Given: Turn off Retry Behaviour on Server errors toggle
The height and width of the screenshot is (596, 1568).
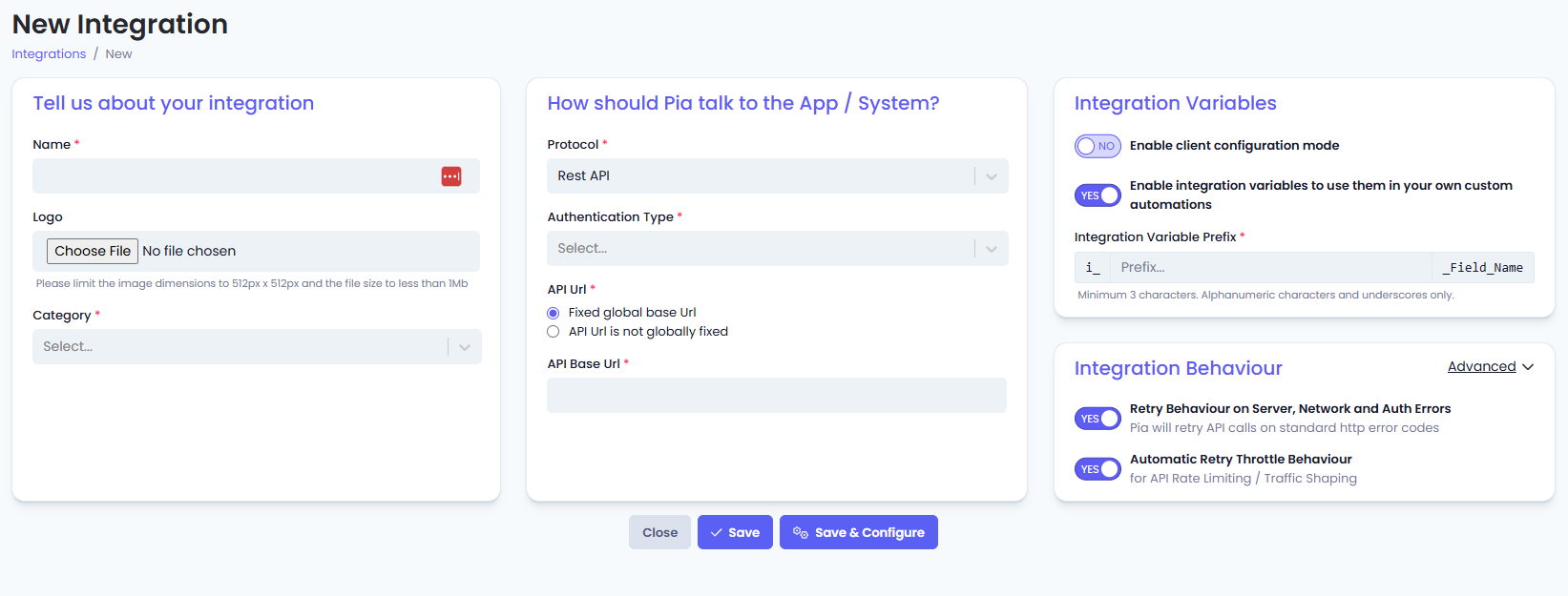Looking at the screenshot, I should pos(1098,419).
